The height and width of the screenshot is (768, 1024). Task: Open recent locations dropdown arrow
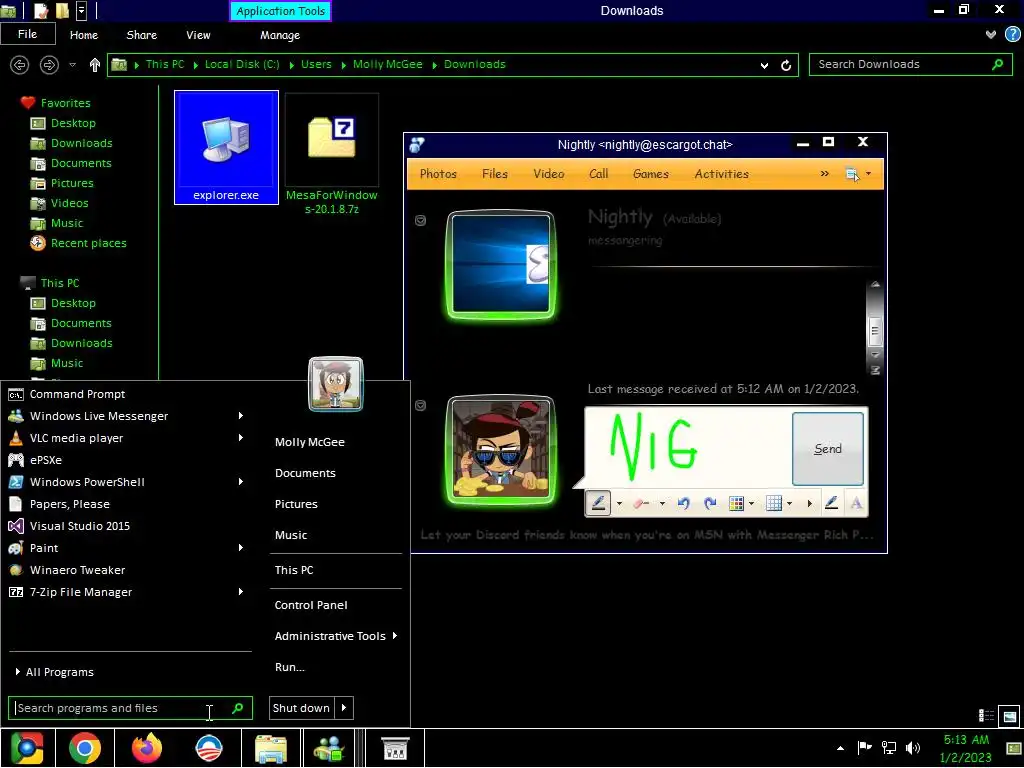[72, 65]
